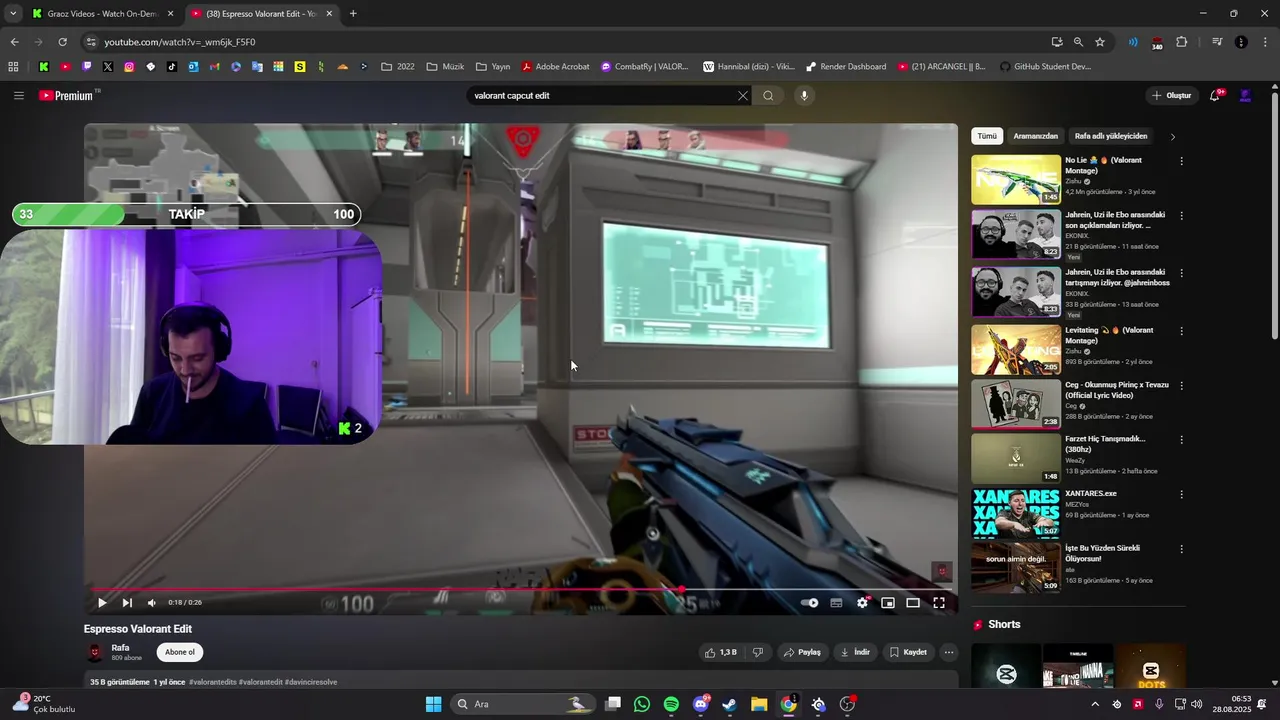Mute the video player volume
Screen dimensions: 1280x720
coord(152,603)
